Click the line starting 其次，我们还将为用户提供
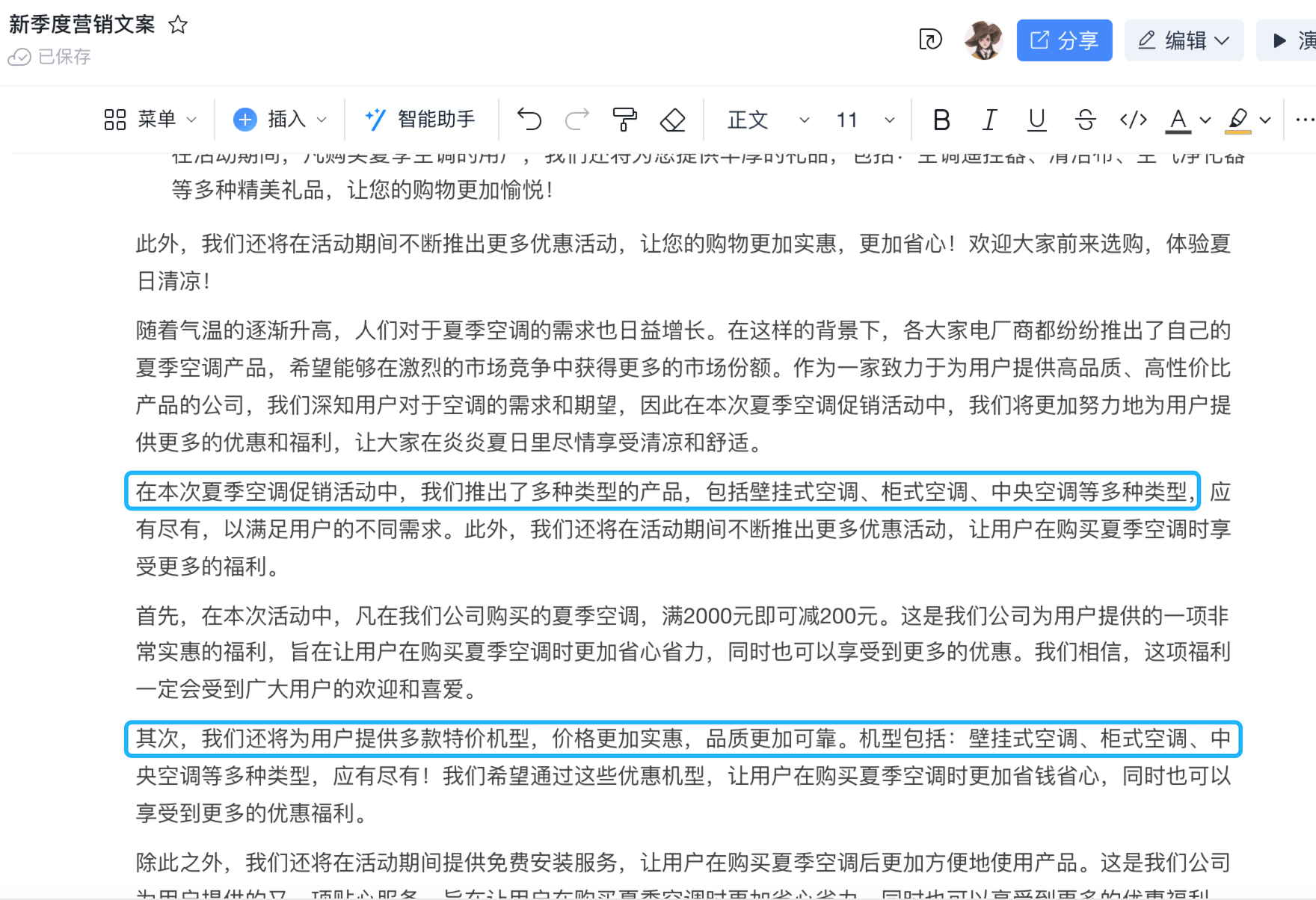This screenshot has width=1316, height=900. pos(683,739)
